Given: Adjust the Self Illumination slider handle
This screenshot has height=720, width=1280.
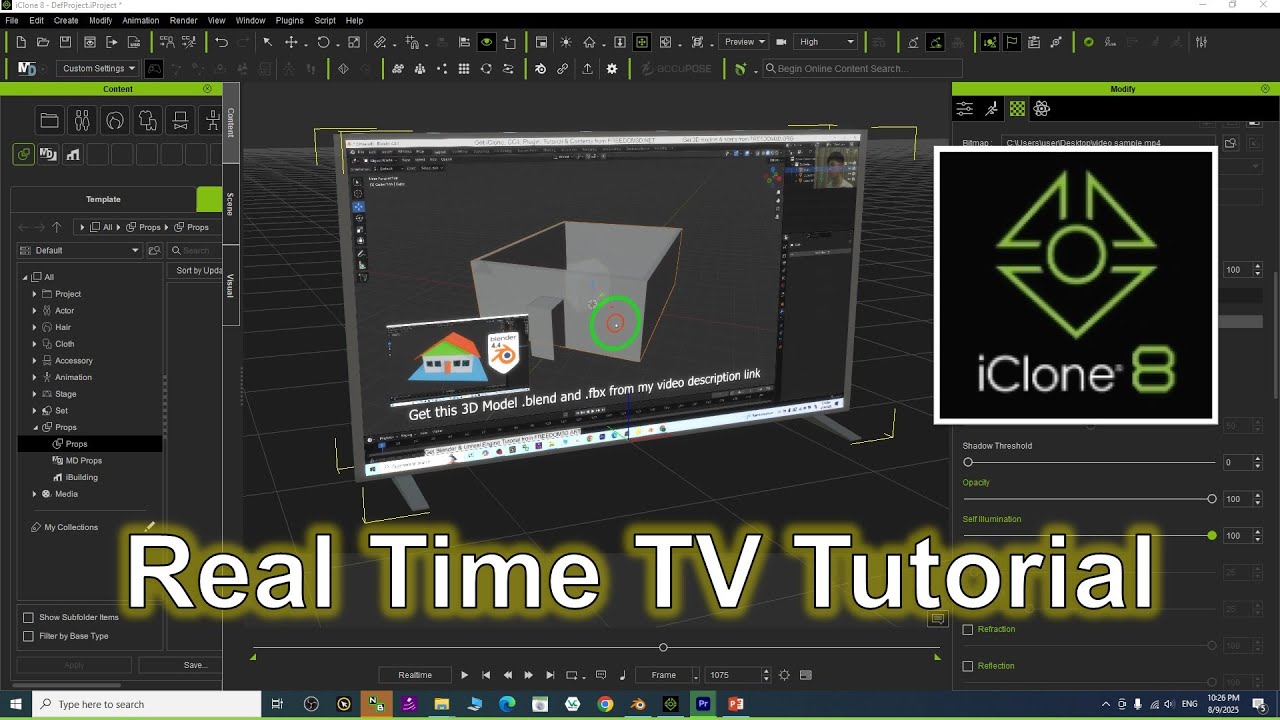Looking at the screenshot, I should pyautogui.click(x=1212, y=536).
